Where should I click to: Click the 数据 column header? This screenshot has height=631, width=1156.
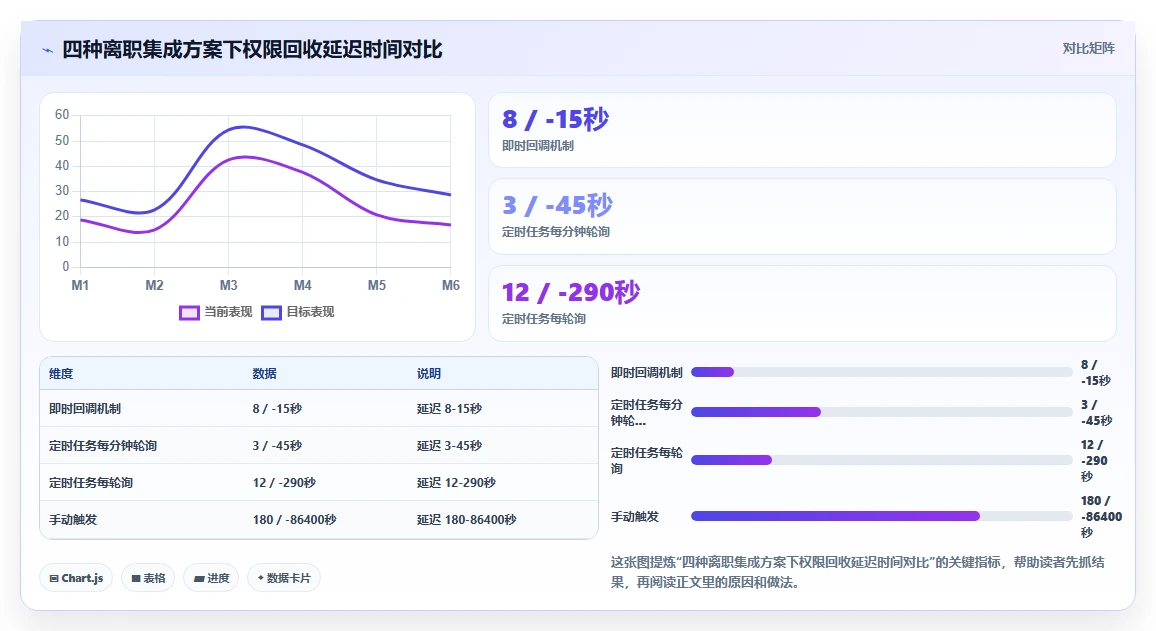pyautogui.click(x=265, y=374)
